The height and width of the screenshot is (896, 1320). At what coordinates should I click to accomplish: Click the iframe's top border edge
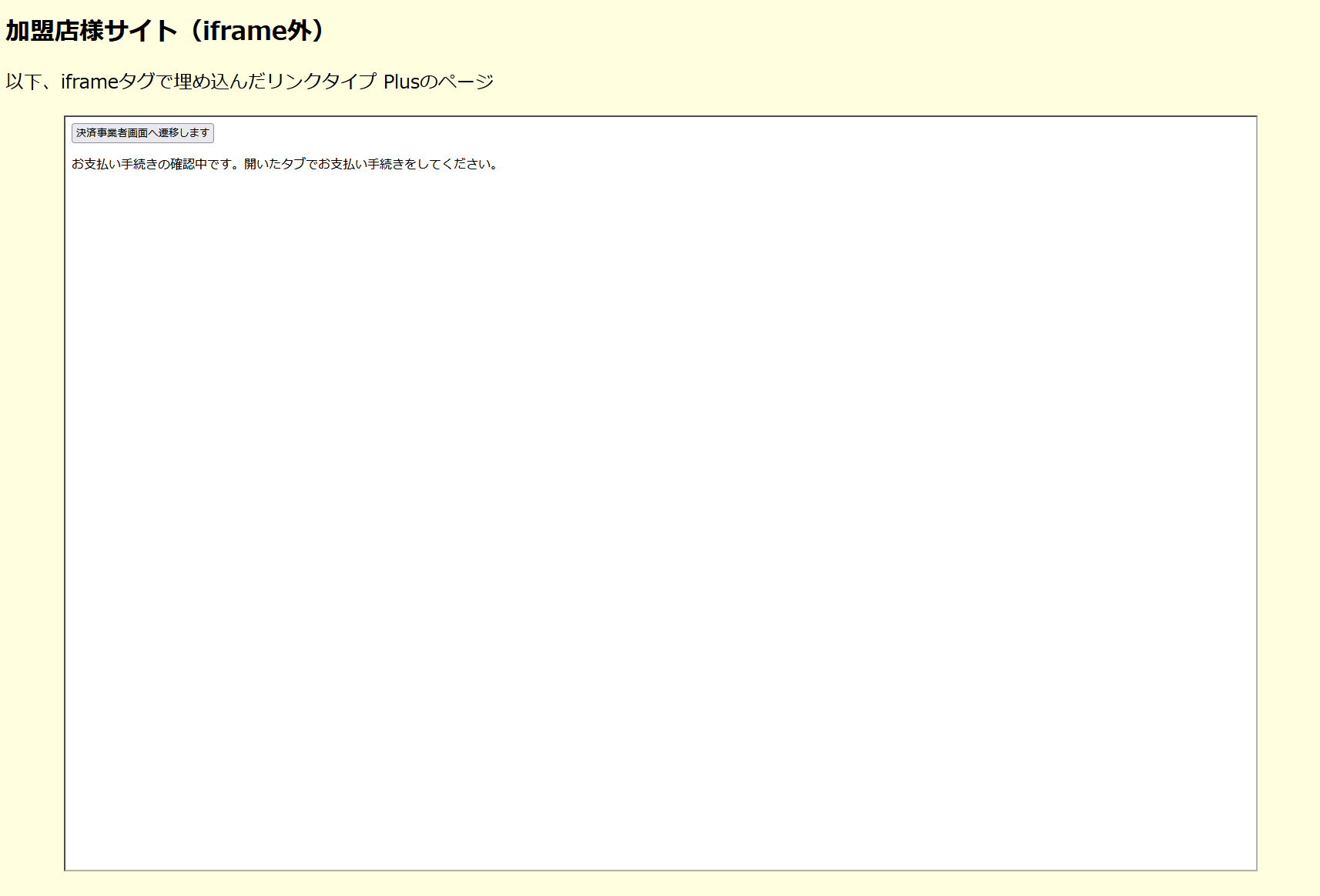[662, 117]
